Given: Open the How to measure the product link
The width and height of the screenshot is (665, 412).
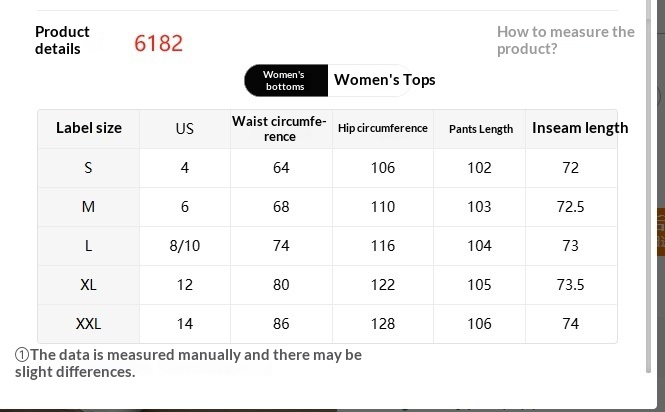Looking at the screenshot, I should 565,40.
